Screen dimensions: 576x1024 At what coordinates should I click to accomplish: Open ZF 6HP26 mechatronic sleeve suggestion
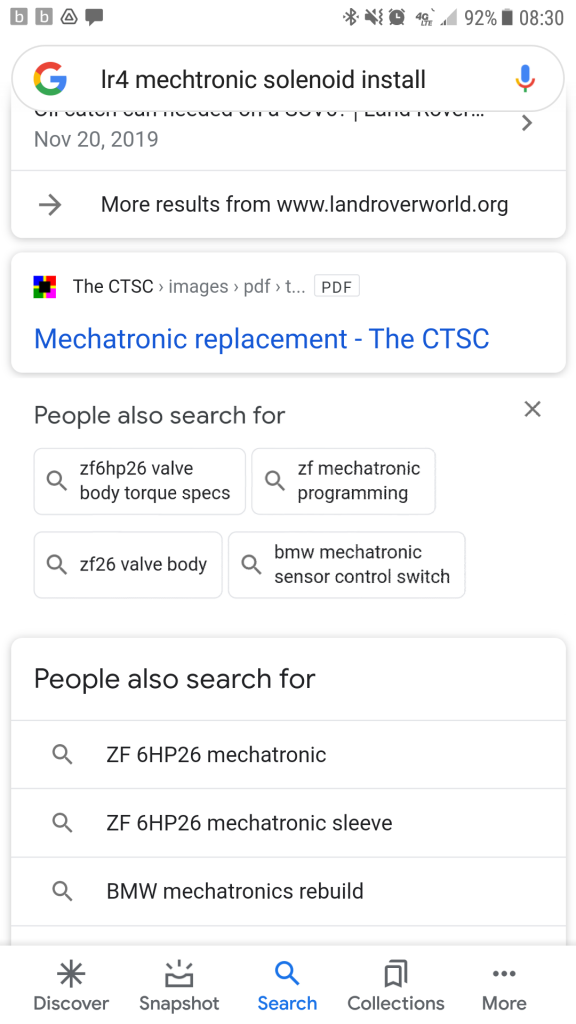[x=288, y=823]
